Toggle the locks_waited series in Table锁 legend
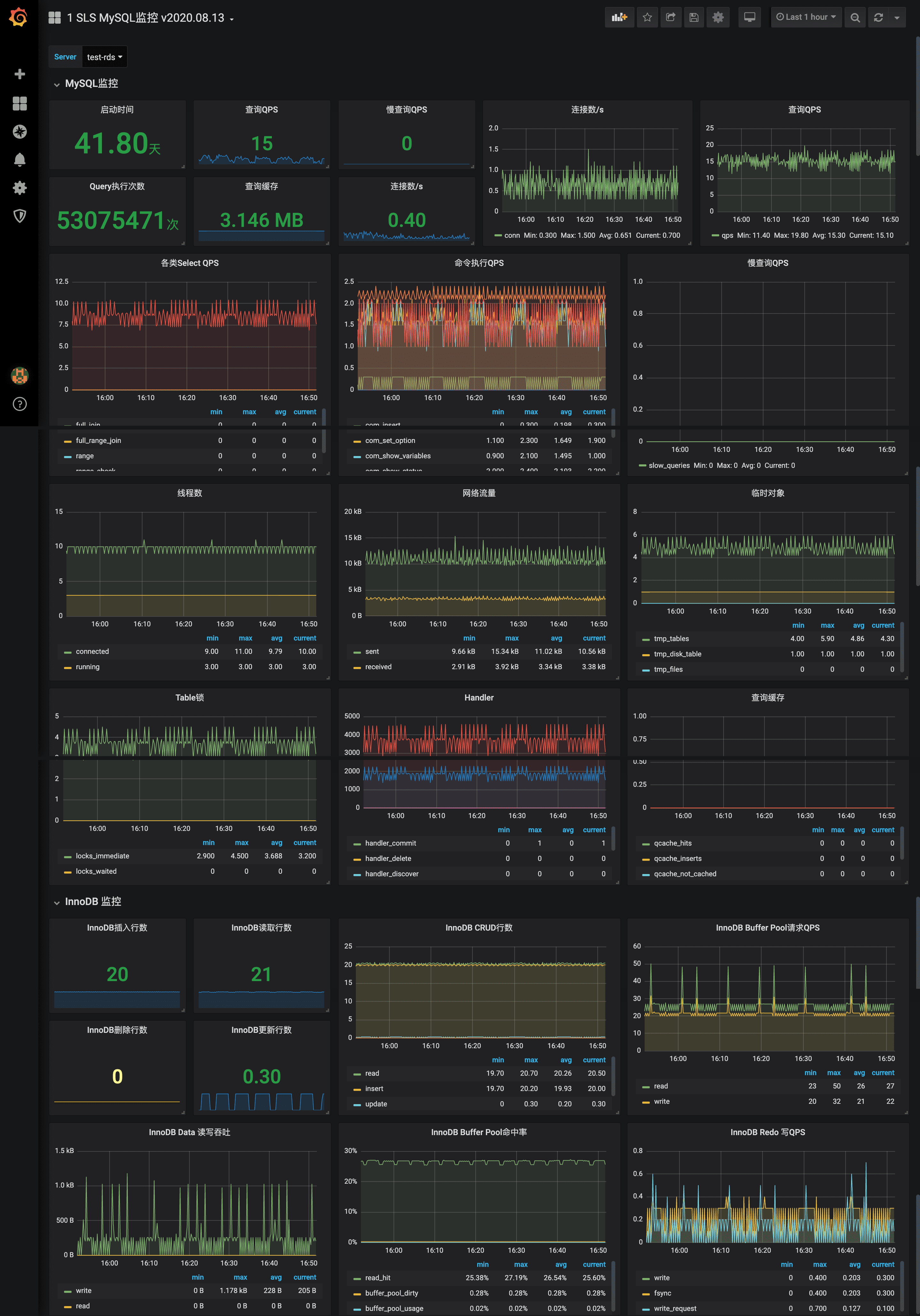This screenshot has height=1316, width=920. pyautogui.click(x=96, y=871)
